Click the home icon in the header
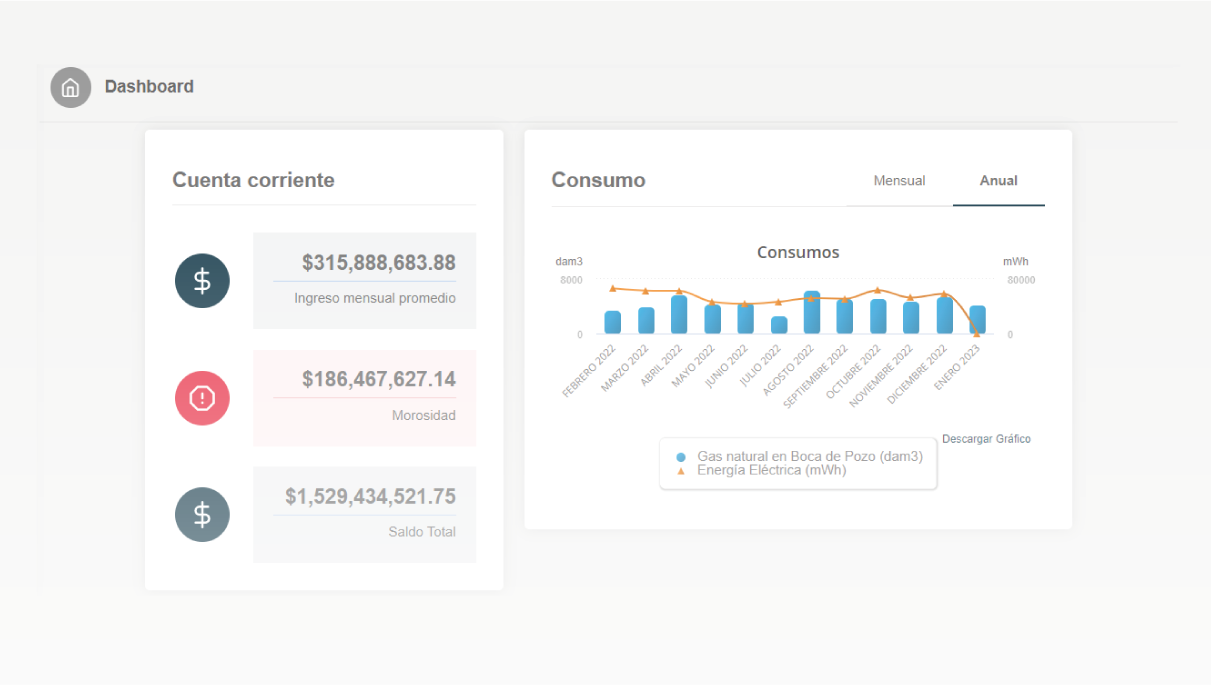The height and width of the screenshot is (687, 1211). [70, 88]
